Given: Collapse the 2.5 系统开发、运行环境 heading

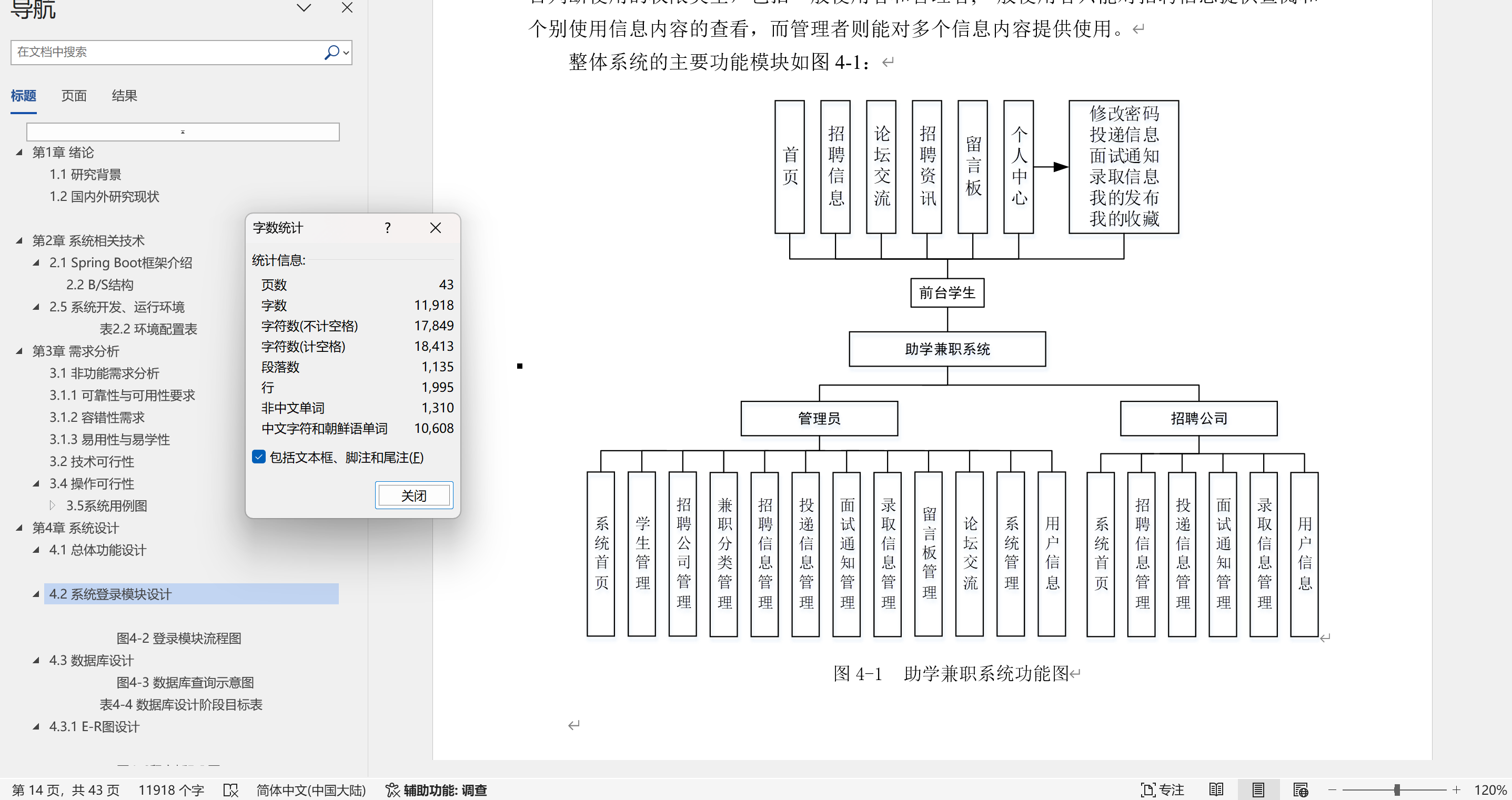Looking at the screenshot, I should [x=36, y=307].
